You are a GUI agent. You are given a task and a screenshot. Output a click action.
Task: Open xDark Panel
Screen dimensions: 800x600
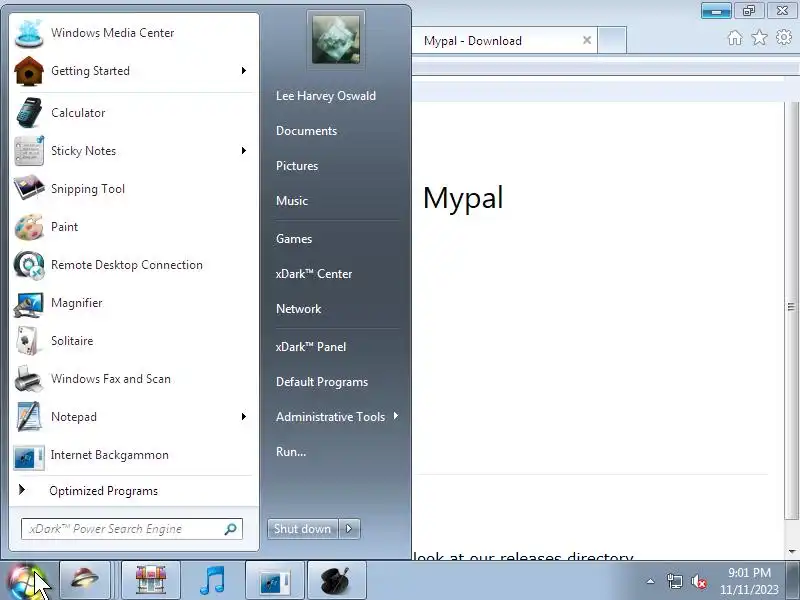(x=311, y=347)
